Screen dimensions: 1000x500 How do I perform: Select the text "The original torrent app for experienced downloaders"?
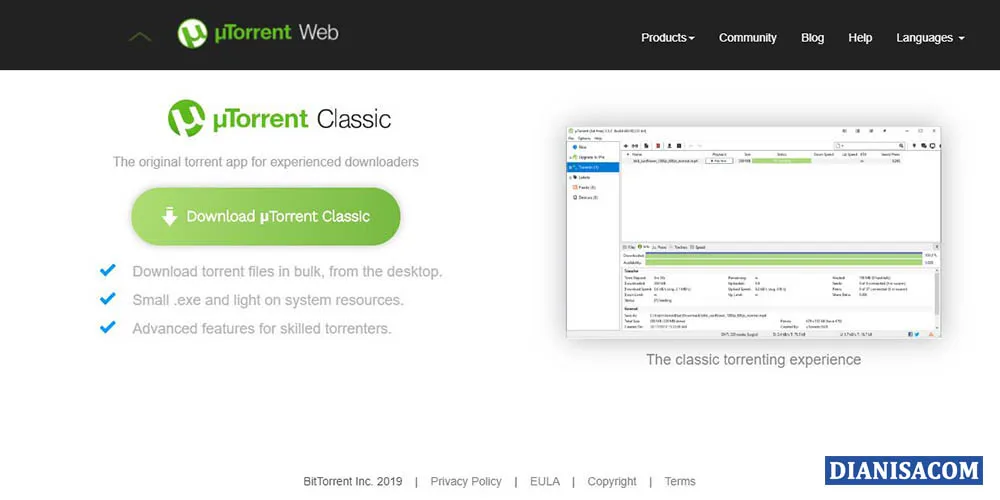click(x=266, y=161)
